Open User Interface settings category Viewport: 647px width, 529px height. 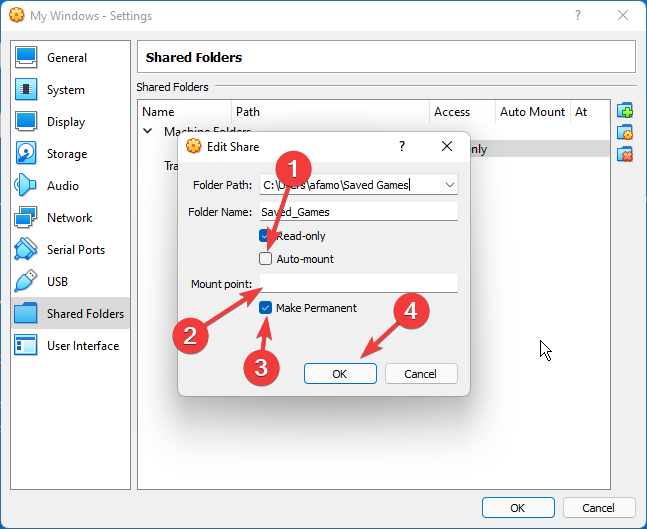[70, 345]
